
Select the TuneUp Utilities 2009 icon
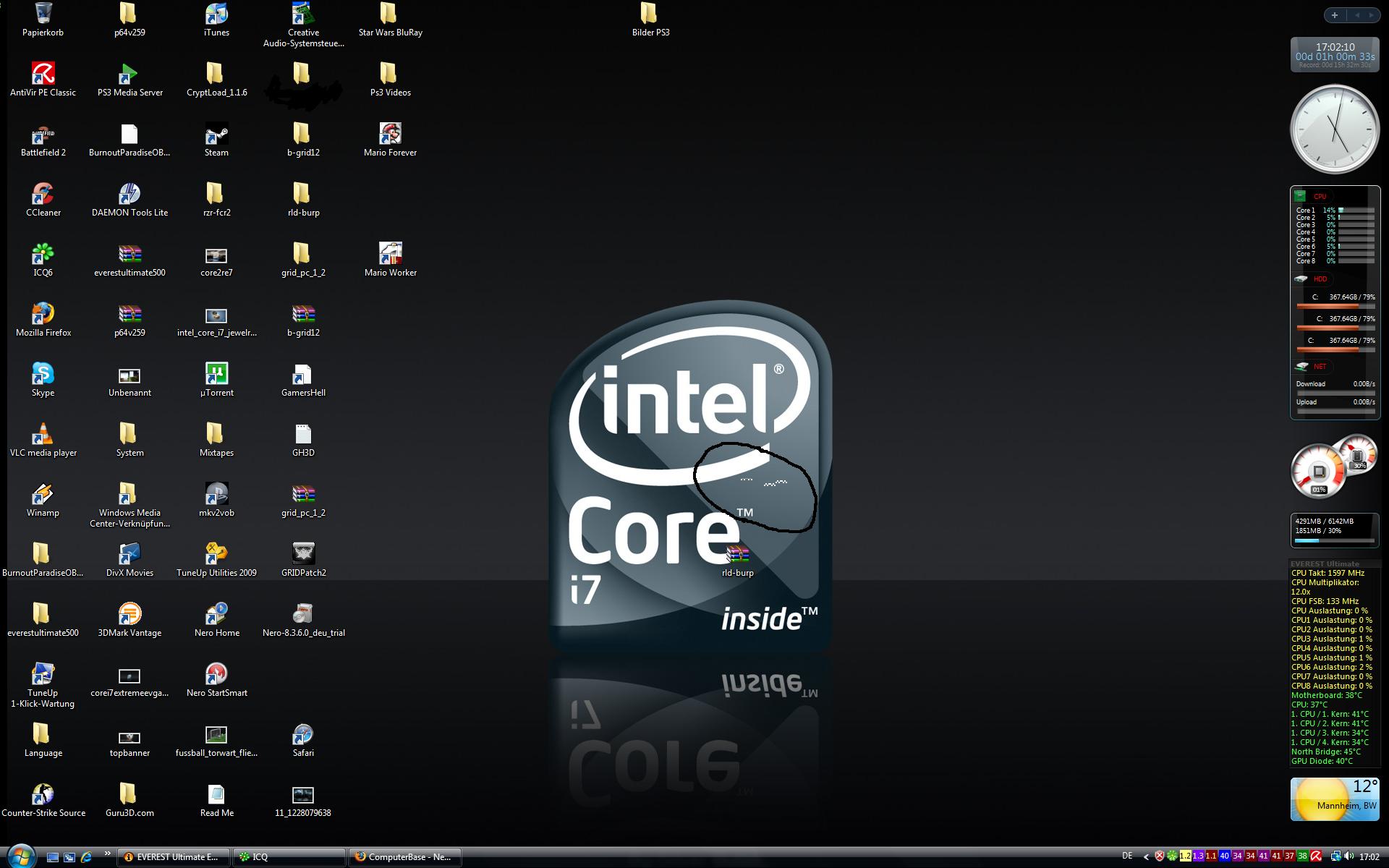[x=216, y=555]
